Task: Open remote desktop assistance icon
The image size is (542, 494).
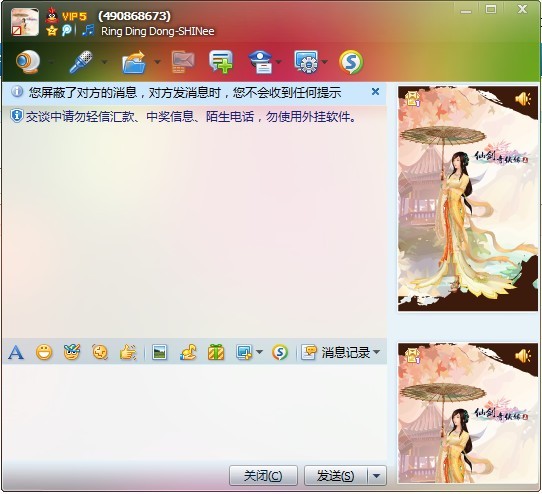Action: pos(306,62)
